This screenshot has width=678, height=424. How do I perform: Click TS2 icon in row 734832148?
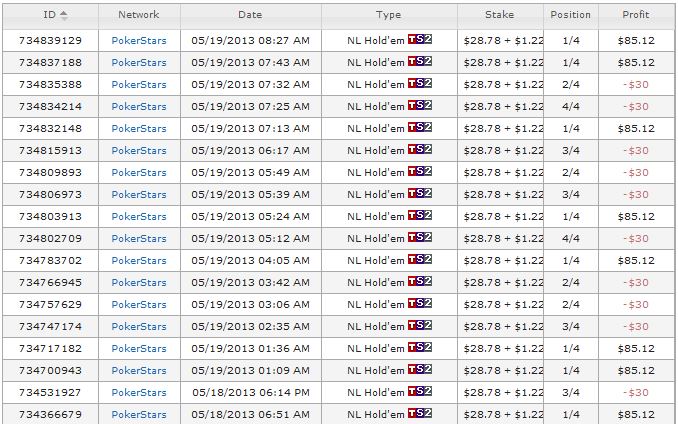click(420, 128)
